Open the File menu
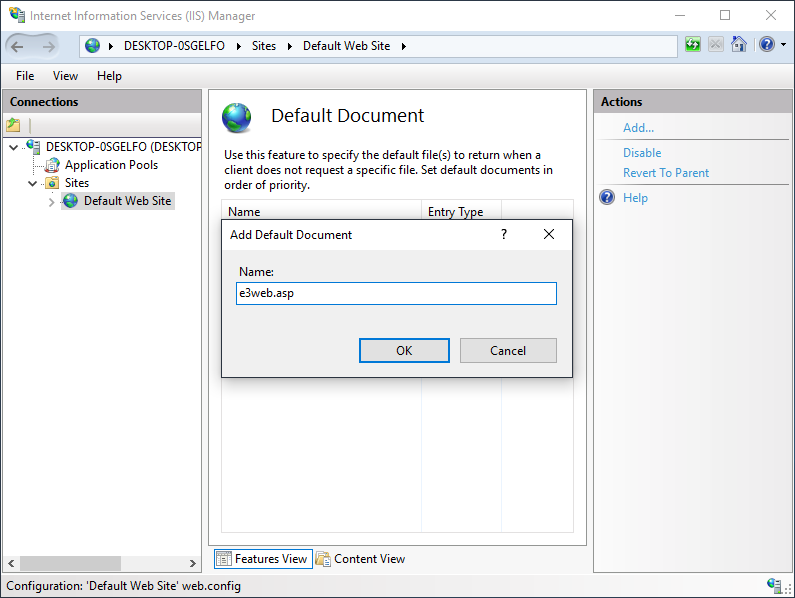 pos(25,76)
